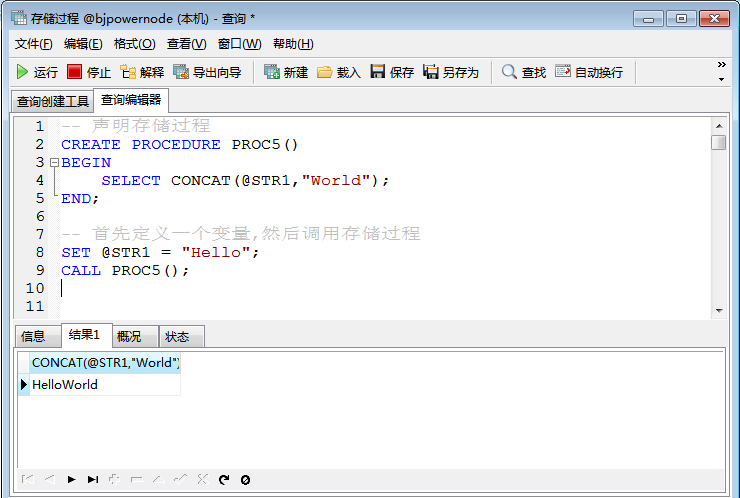Open 格式(O) menu

[x=135, y=44]
